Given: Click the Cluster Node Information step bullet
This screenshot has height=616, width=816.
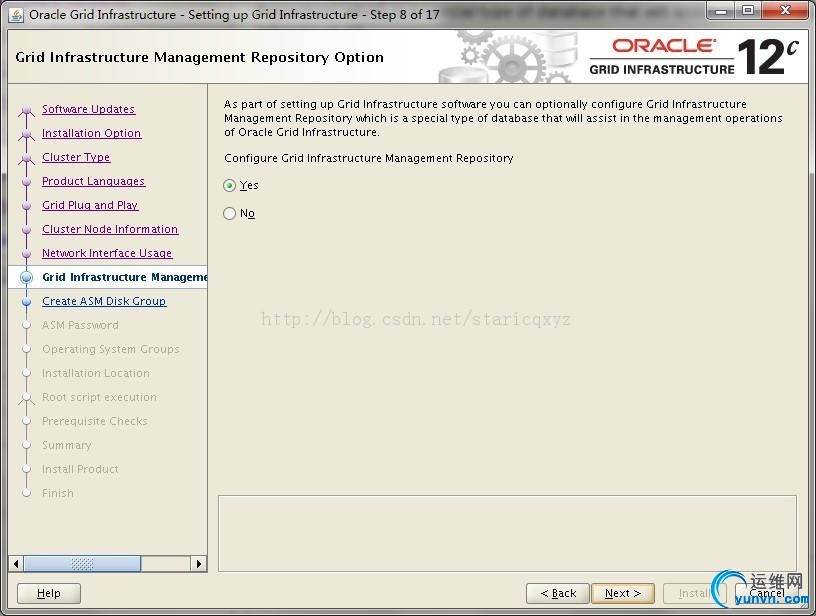Looking at the screenshot, I should (27, 229).
